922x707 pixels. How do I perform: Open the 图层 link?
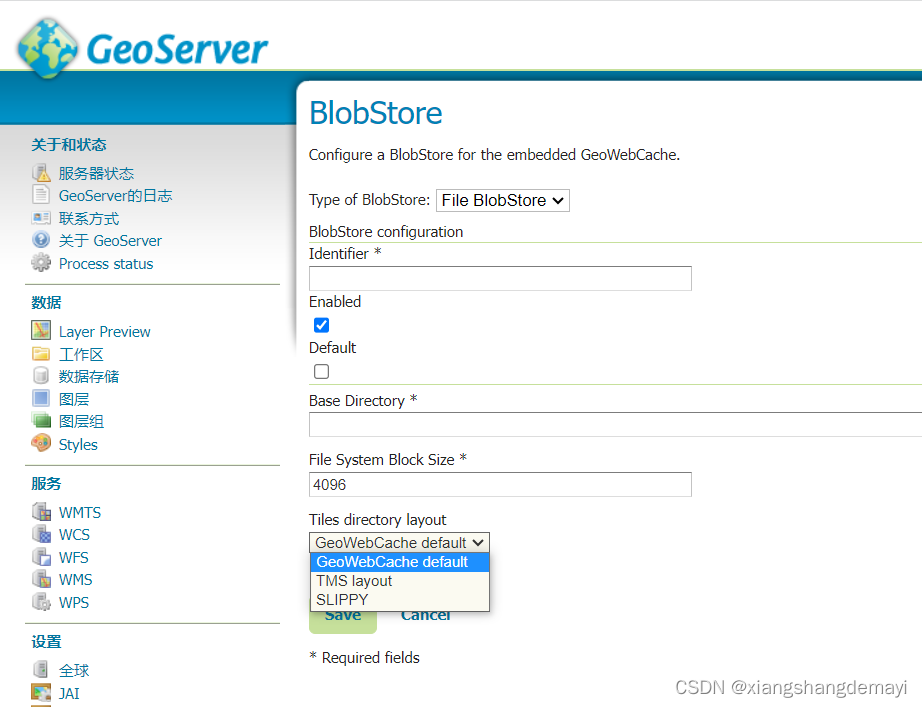point(74,399)
